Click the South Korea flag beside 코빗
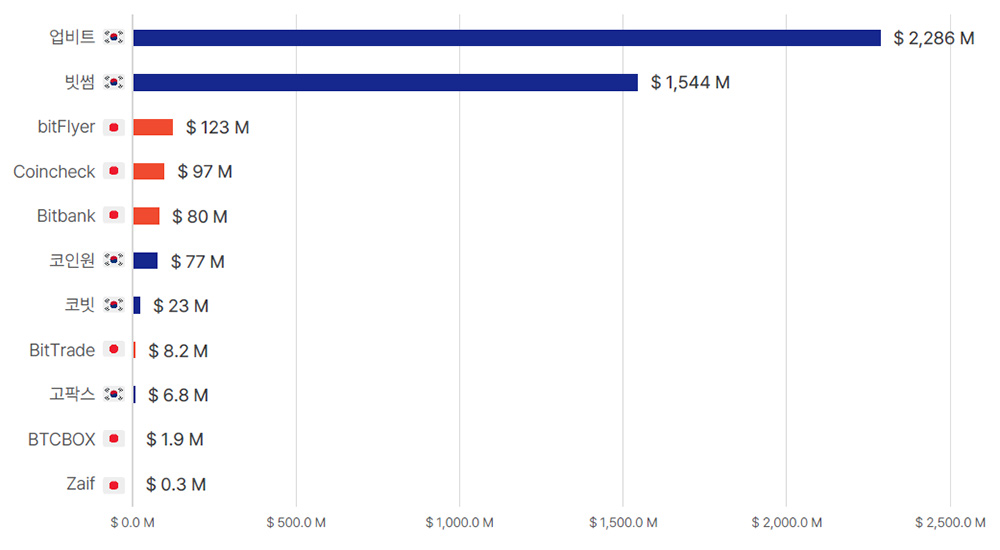The height and width of the screenshot is (550, 1000). [x=114, y=304]
